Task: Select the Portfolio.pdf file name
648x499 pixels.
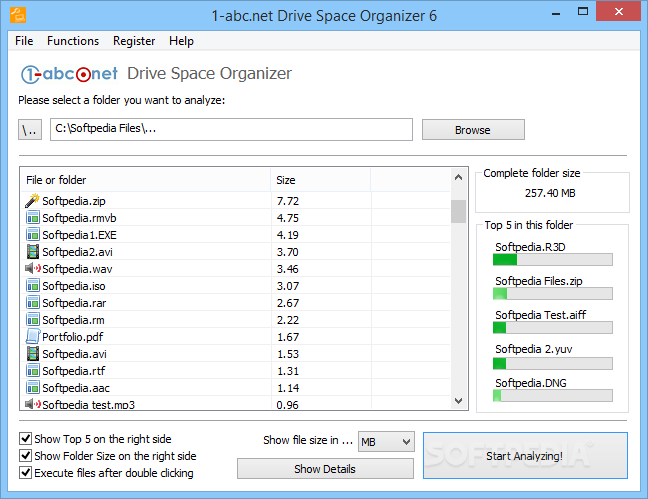Action: [73, 337]
